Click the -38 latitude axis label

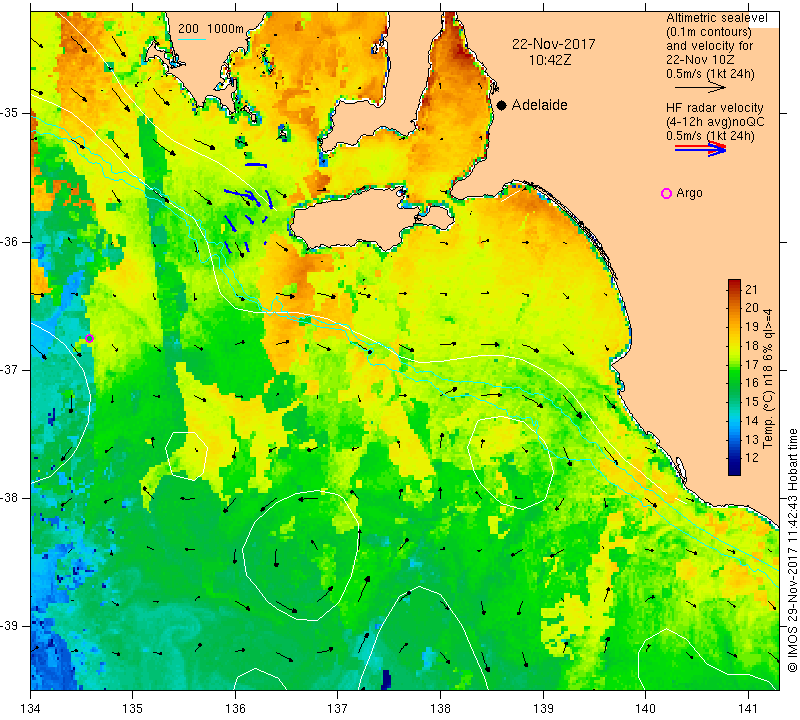tap(10, 498)
